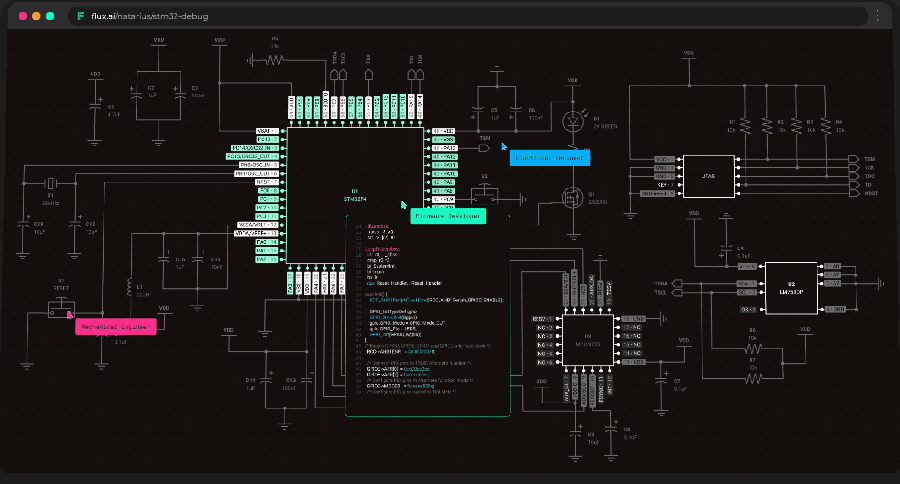Screen dimensions: 900x484
Task: Select the top resistor connected to ground
Action: pyautogui.click(x=275, y=60)
